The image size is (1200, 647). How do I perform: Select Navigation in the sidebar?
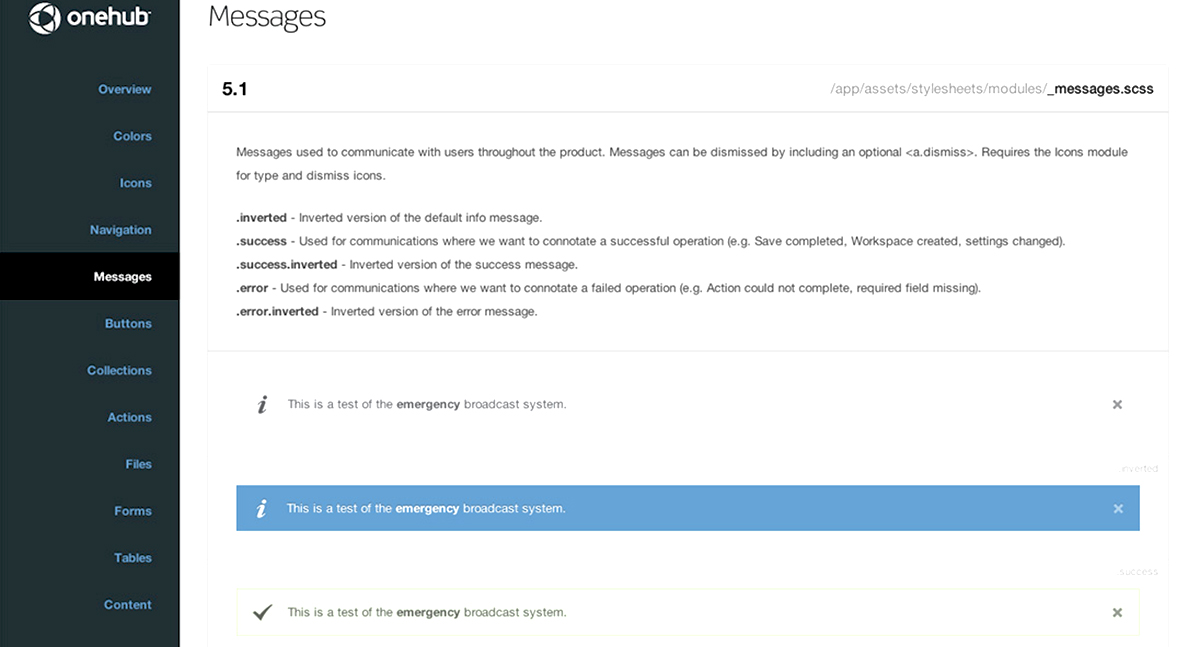tap(121, 230)
